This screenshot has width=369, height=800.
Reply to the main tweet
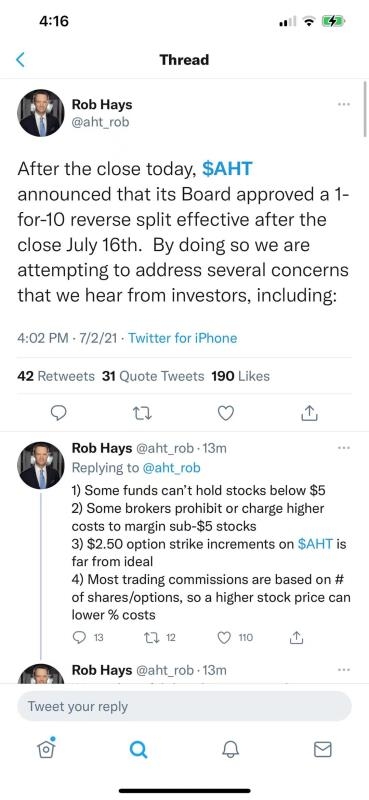click(60, 413)
